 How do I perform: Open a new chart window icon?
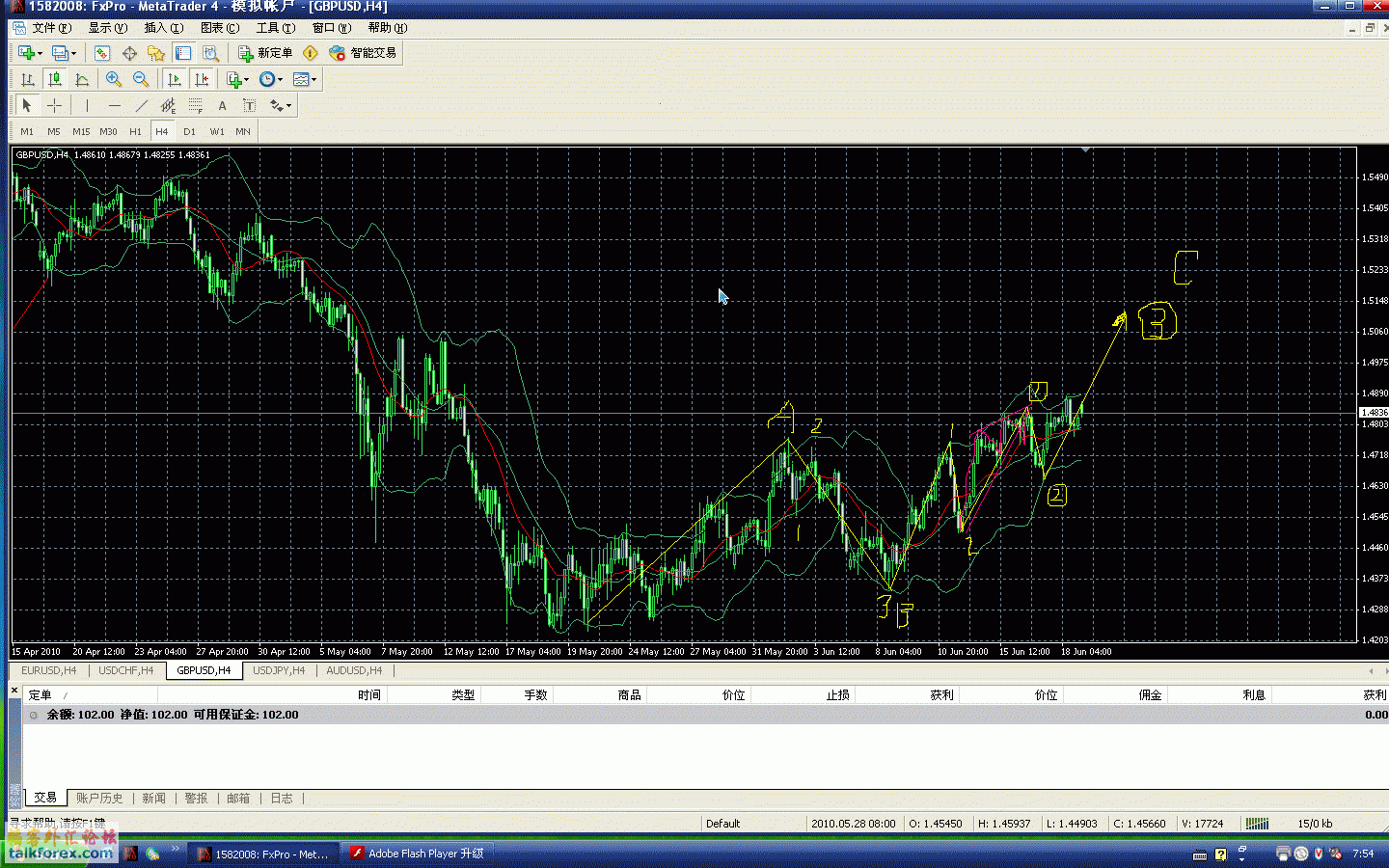(x=26, y=52)
